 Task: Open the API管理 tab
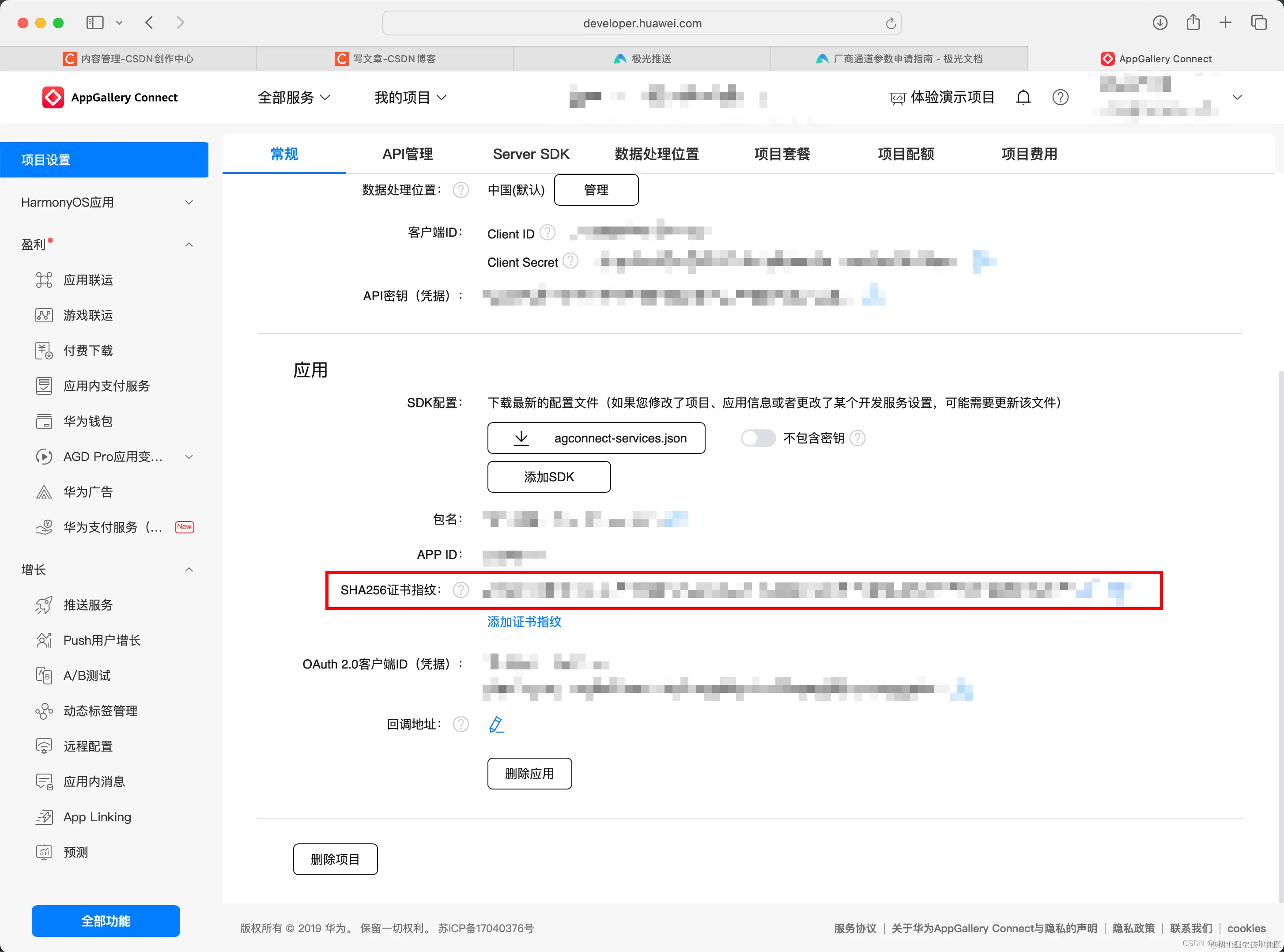[x=408, y=154]
